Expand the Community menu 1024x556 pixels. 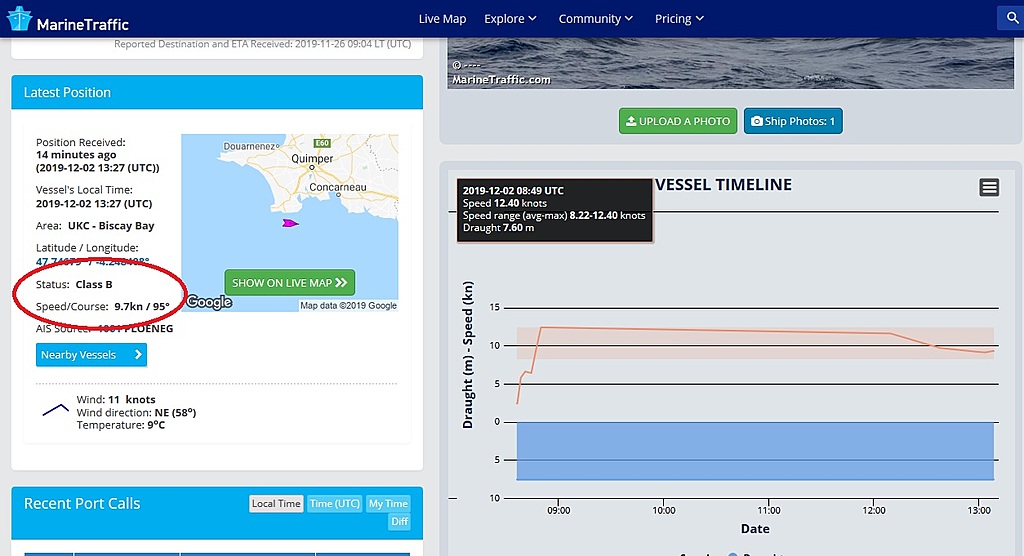tap(596, 19)
